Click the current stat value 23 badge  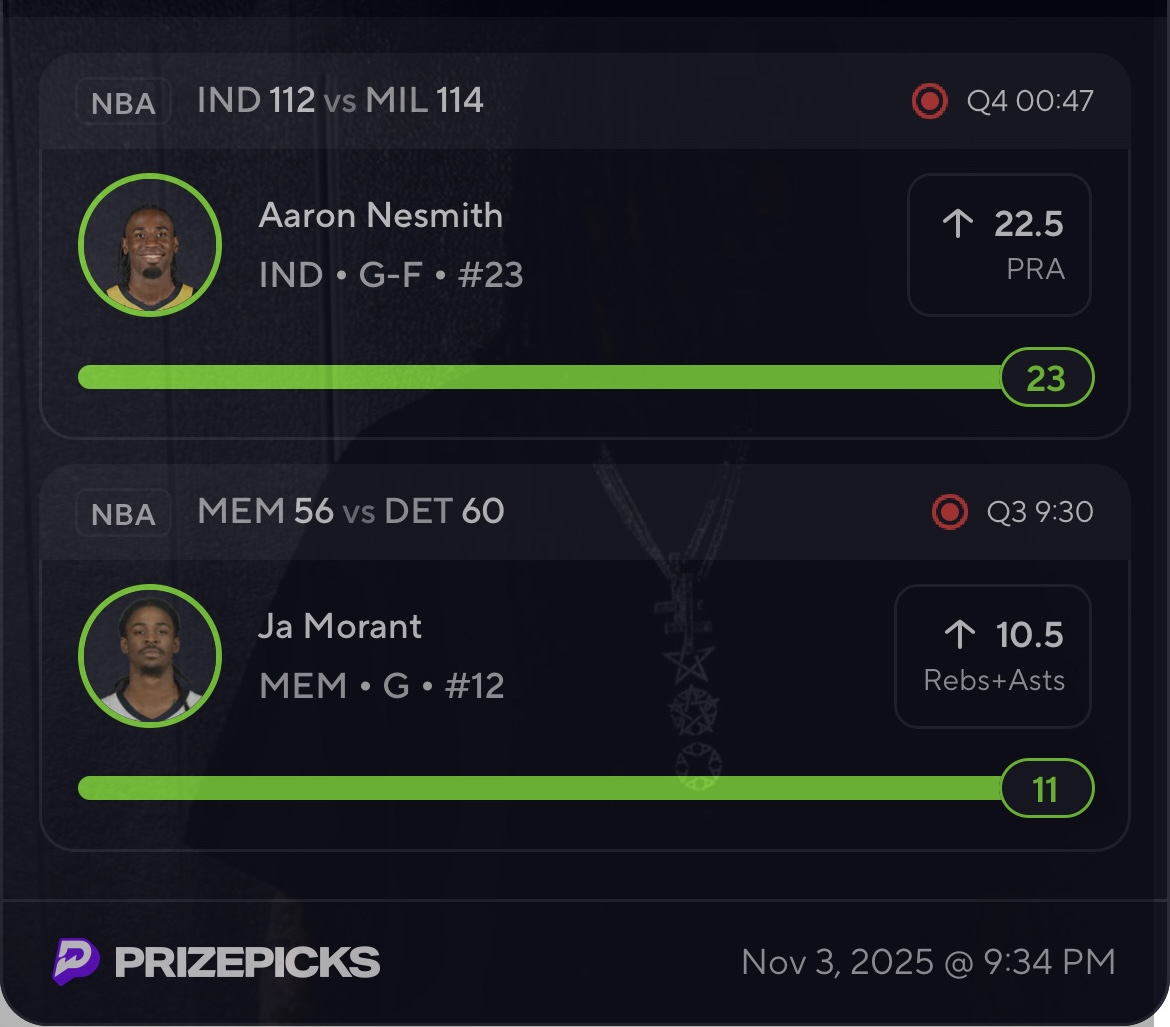coord(1046,378)
